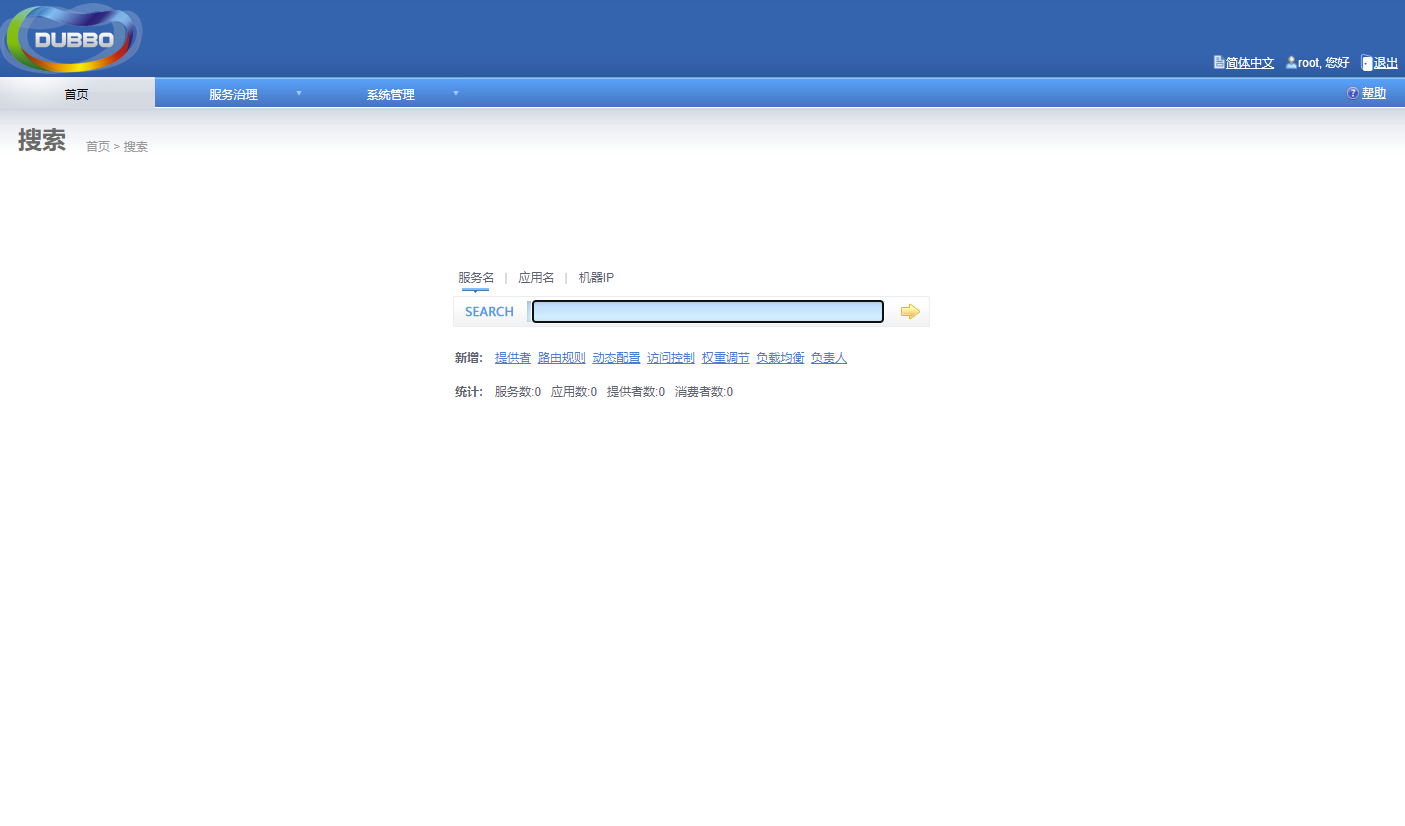Click the 负载均衡 link
Screen dimensions: 1405x826
[780, 358]
